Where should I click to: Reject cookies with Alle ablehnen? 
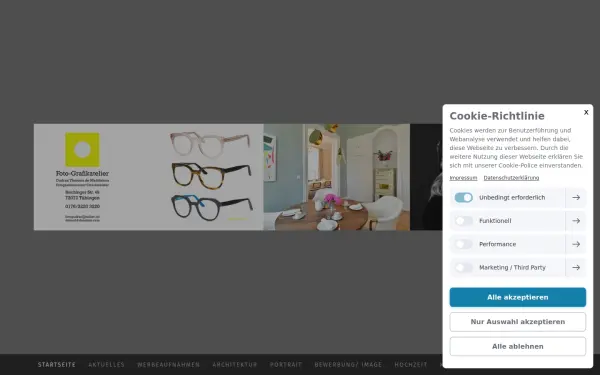(517, 346)
